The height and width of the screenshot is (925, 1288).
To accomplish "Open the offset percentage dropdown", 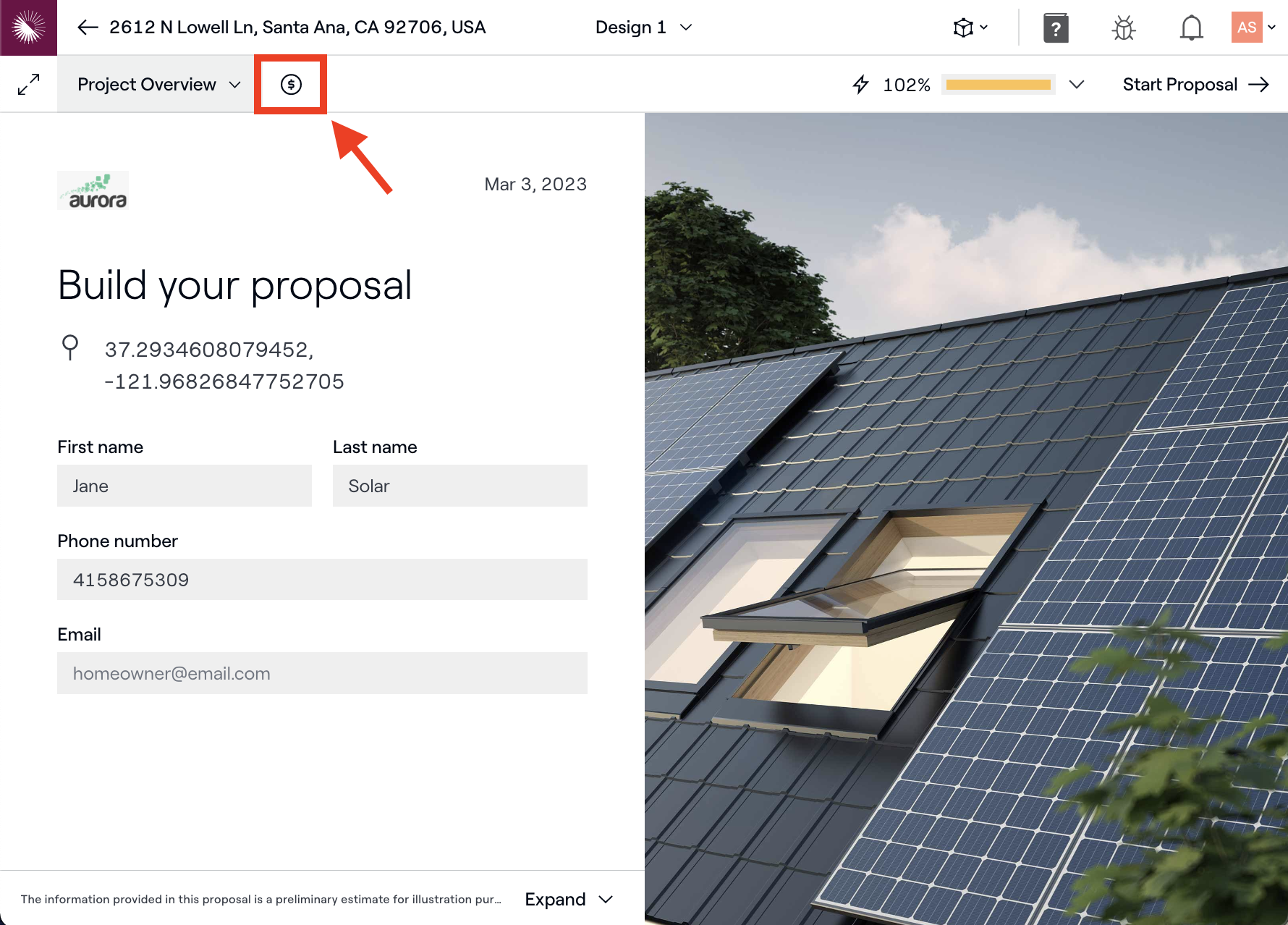I will point(1077,84).
